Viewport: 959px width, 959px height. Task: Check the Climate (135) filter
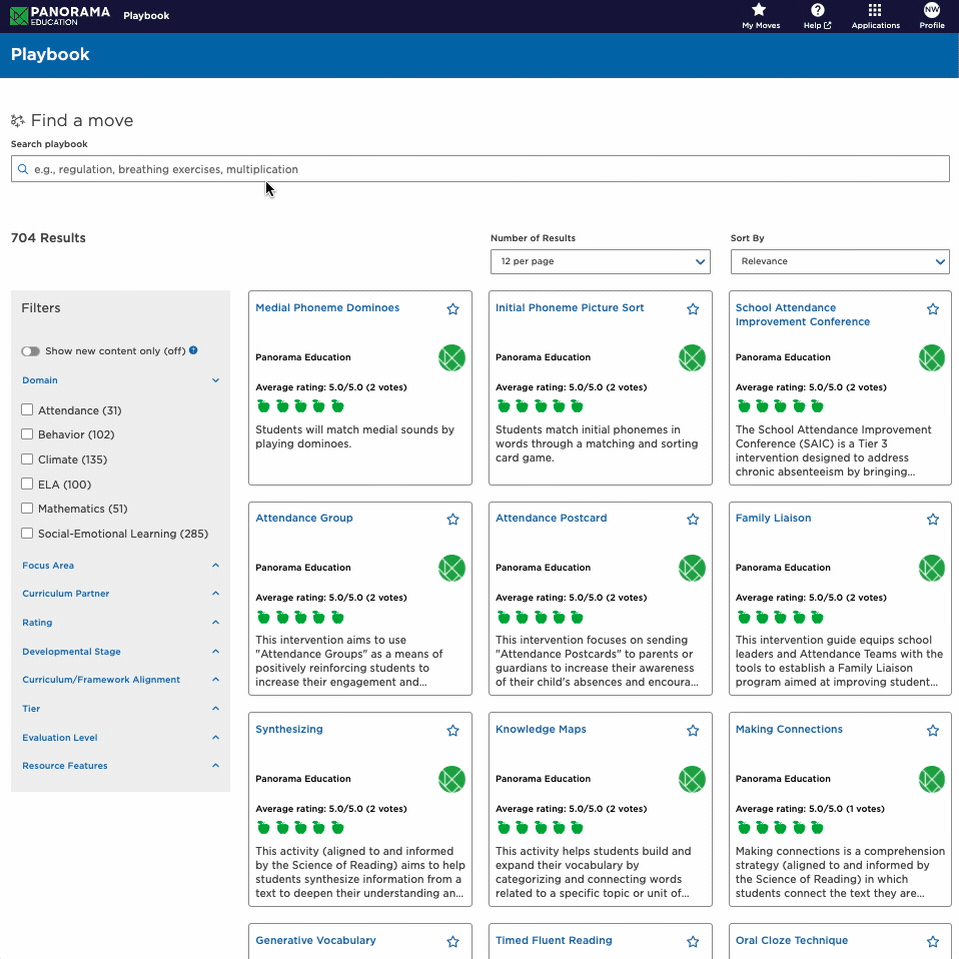(x=27, y=459)
